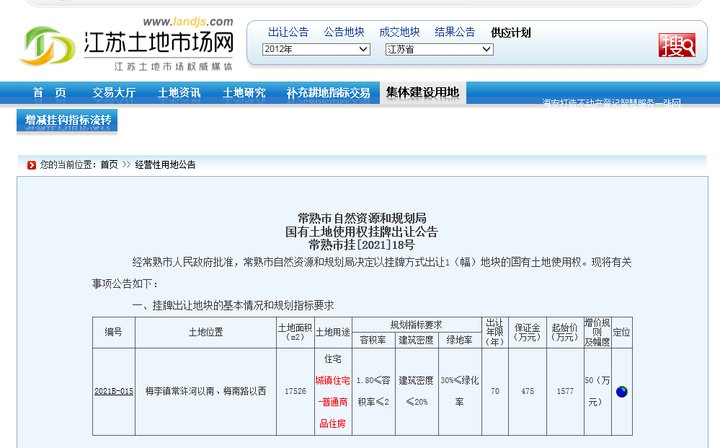Image resolution: width=720 pixels, height=448 pixels.
Task: Switch to 结果公告 tab
Action: click(455, 32)
